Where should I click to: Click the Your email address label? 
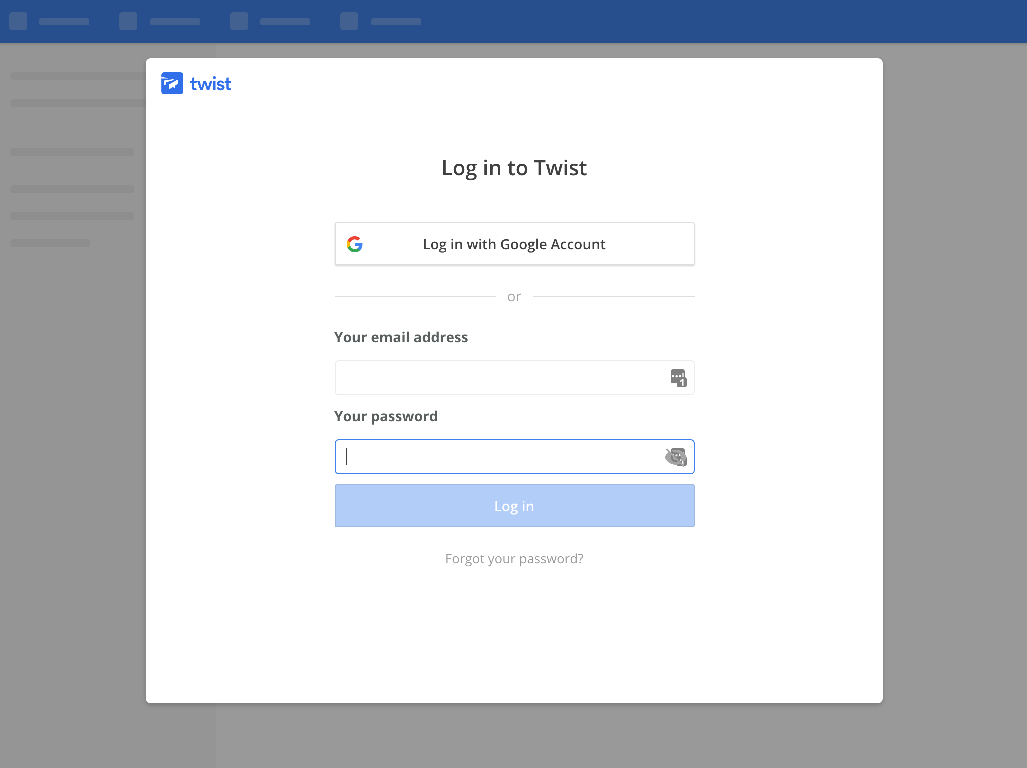tap(401, 337)
